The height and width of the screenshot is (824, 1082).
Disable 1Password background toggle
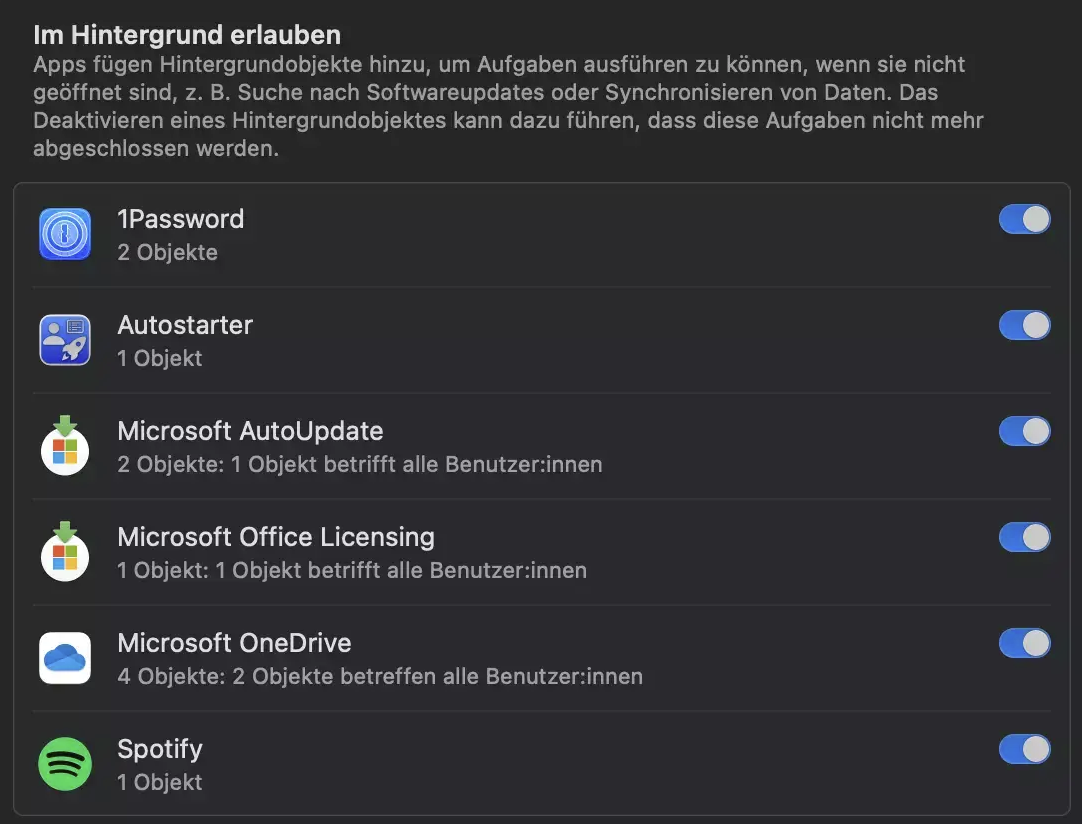coord(1024,219)
